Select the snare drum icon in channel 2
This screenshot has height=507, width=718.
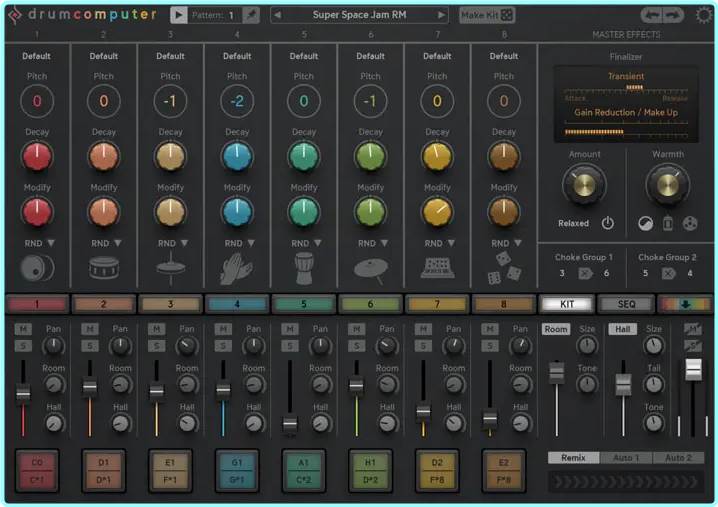(x=104, y=268)
